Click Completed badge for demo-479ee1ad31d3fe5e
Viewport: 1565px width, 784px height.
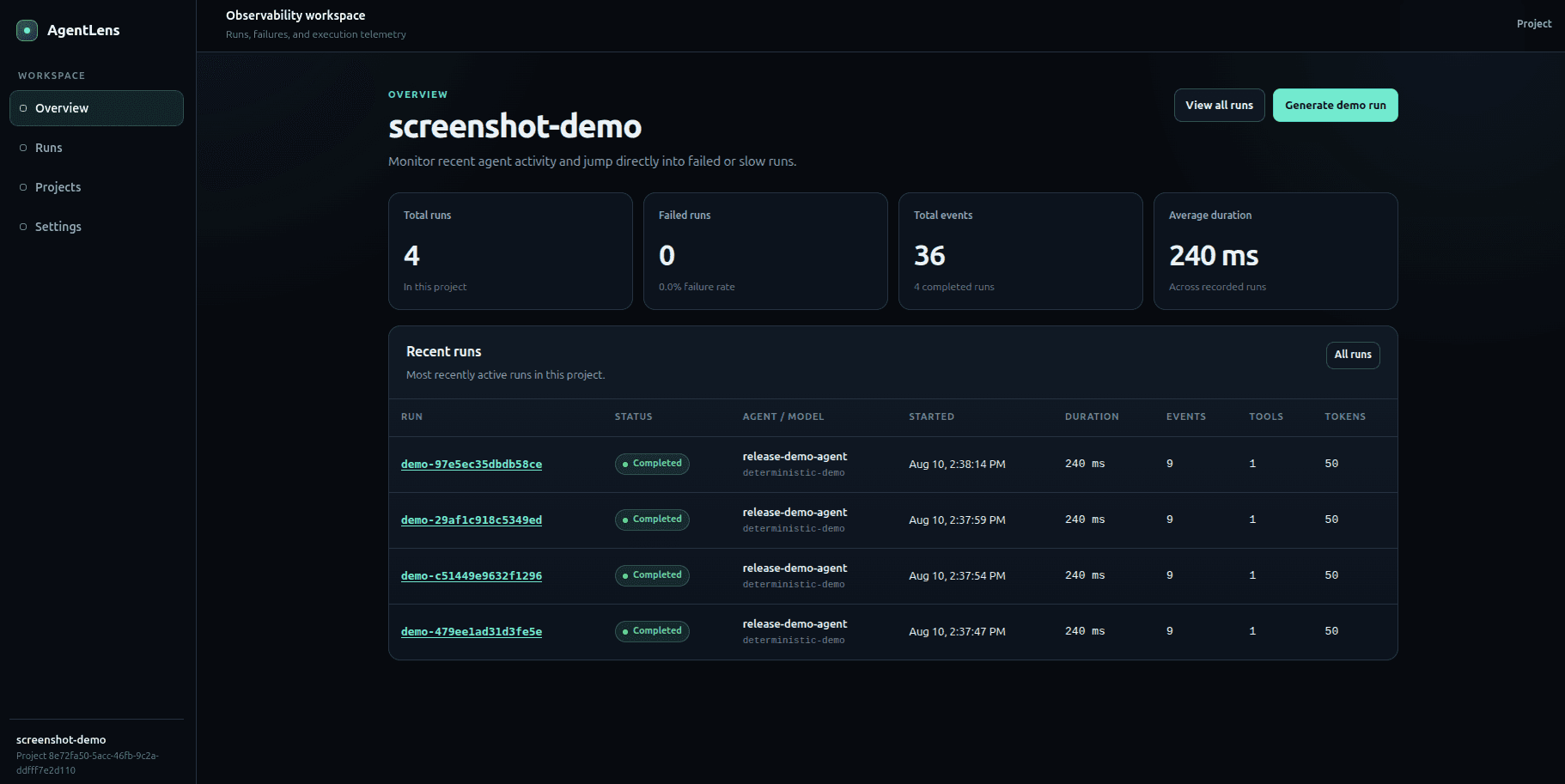pyautogui.click(x=652, y=631)
